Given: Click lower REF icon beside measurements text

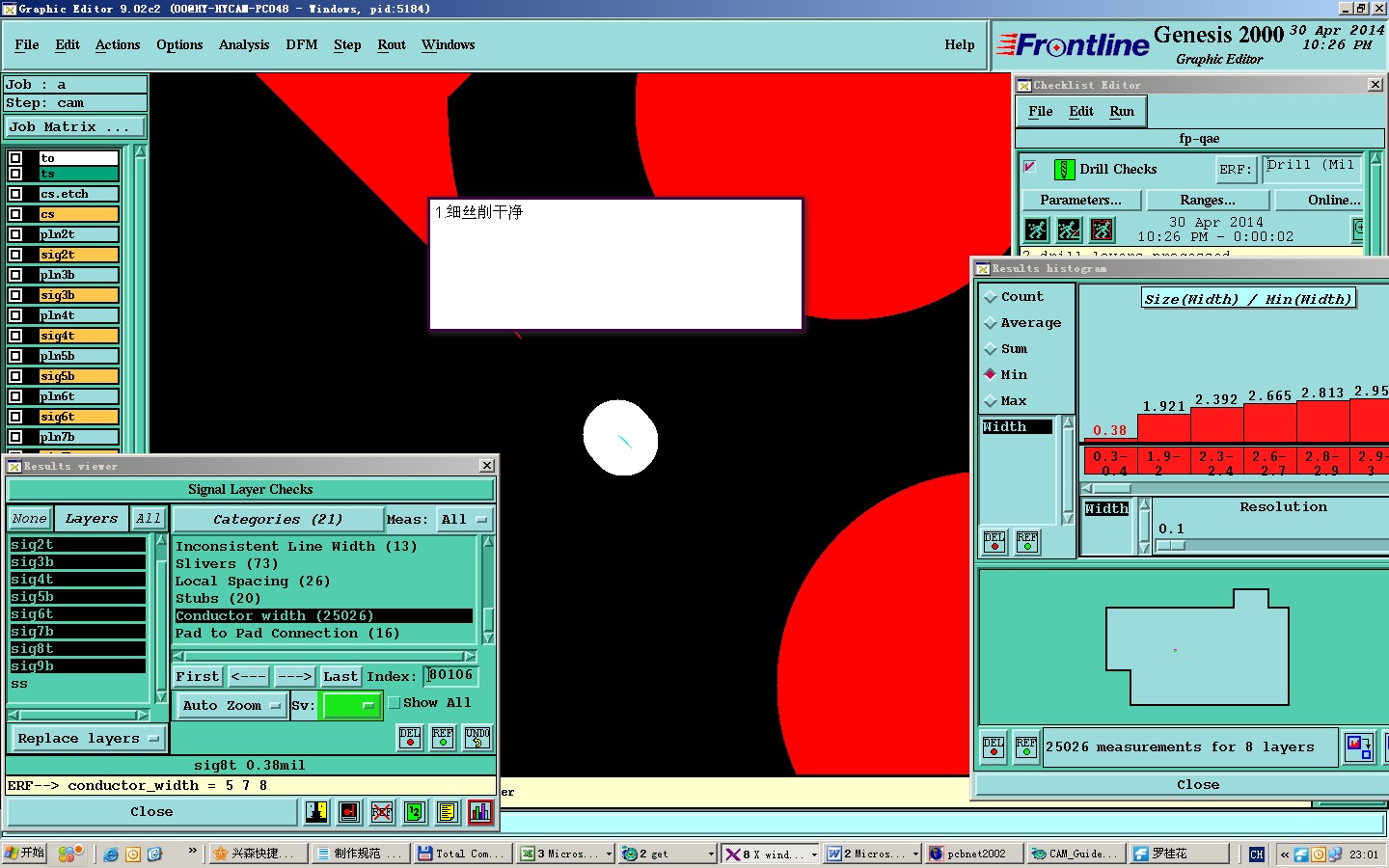Looking at the screenshot, I should (x=1026, y=747).
